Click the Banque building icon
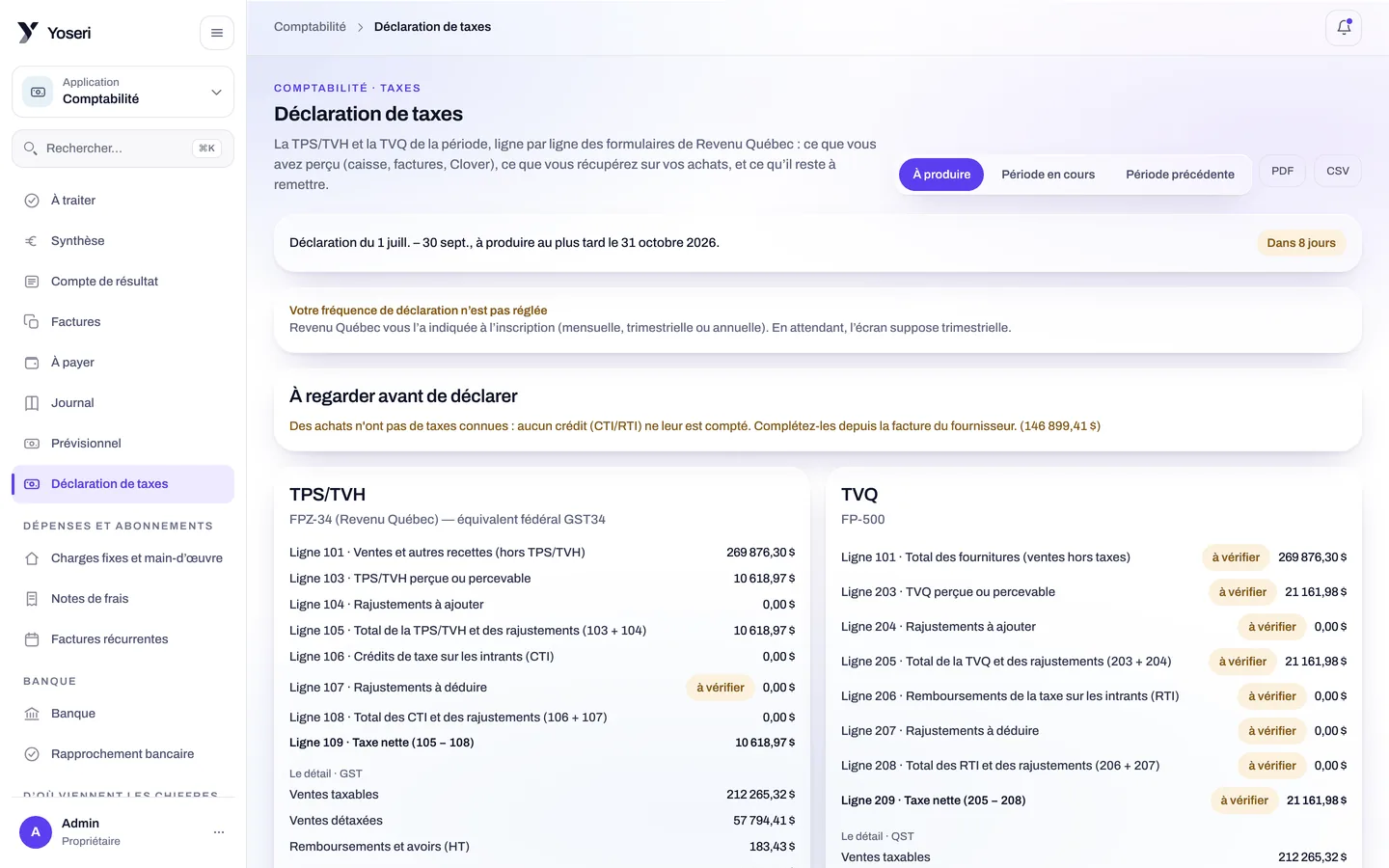 tap(32, 714)
